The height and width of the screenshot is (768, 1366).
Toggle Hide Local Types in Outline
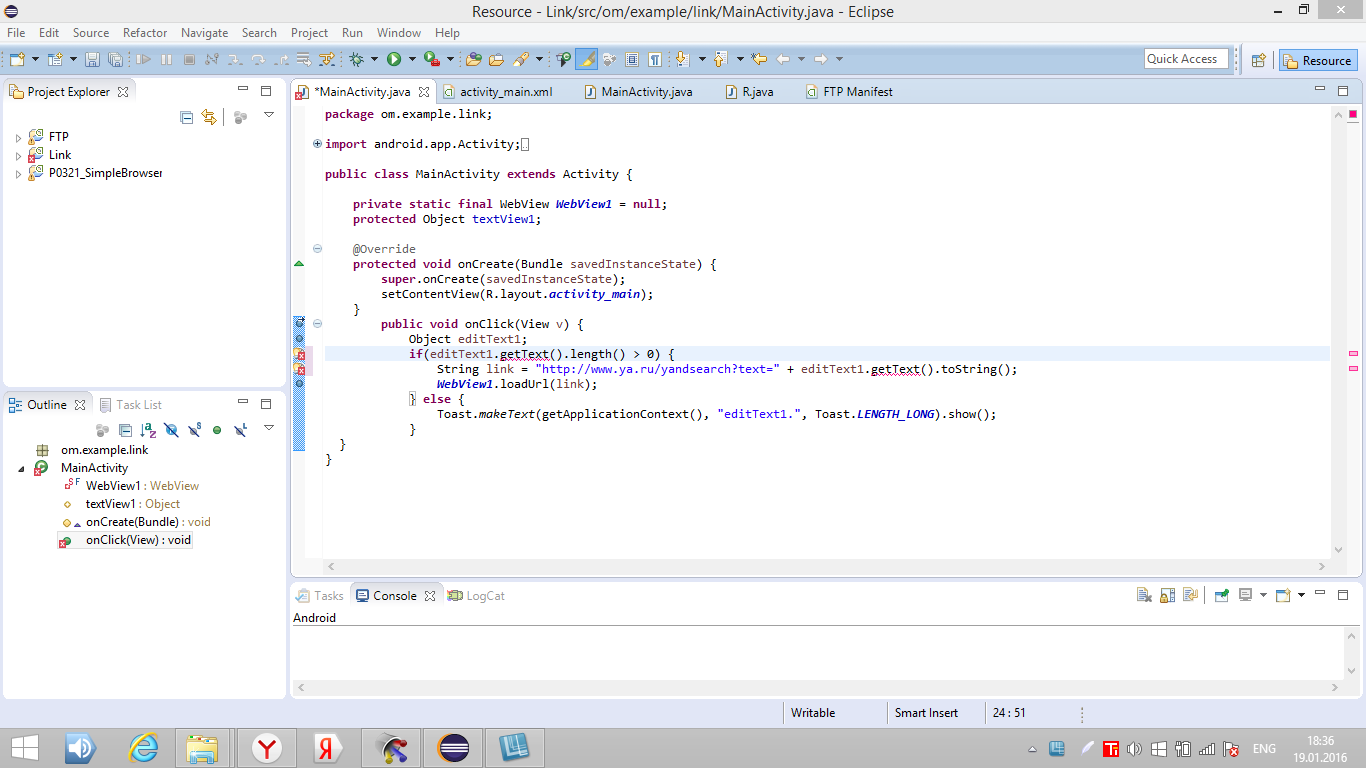[x=240, y=430]
